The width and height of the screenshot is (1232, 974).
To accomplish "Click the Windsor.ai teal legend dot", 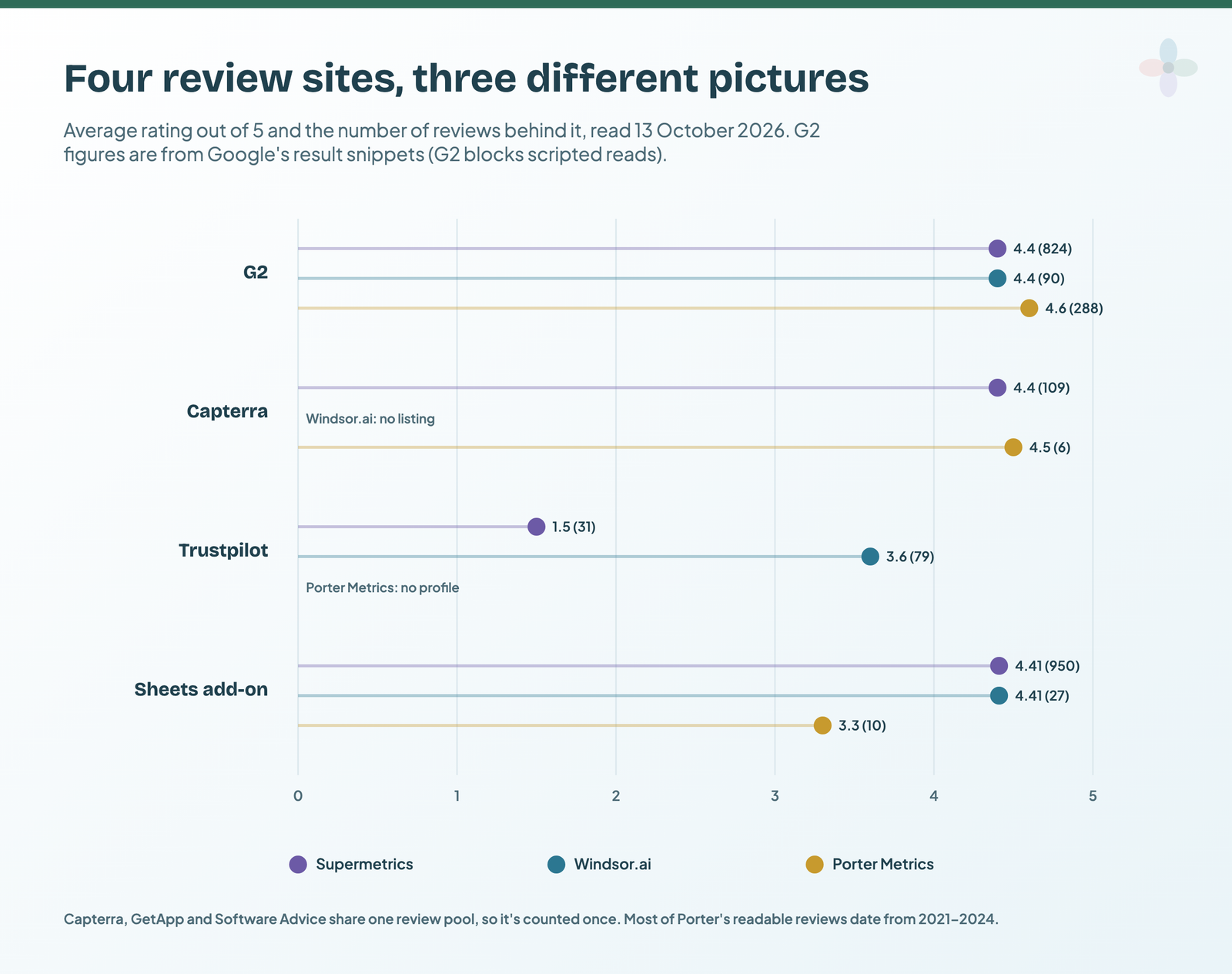I will click(556, 865).
